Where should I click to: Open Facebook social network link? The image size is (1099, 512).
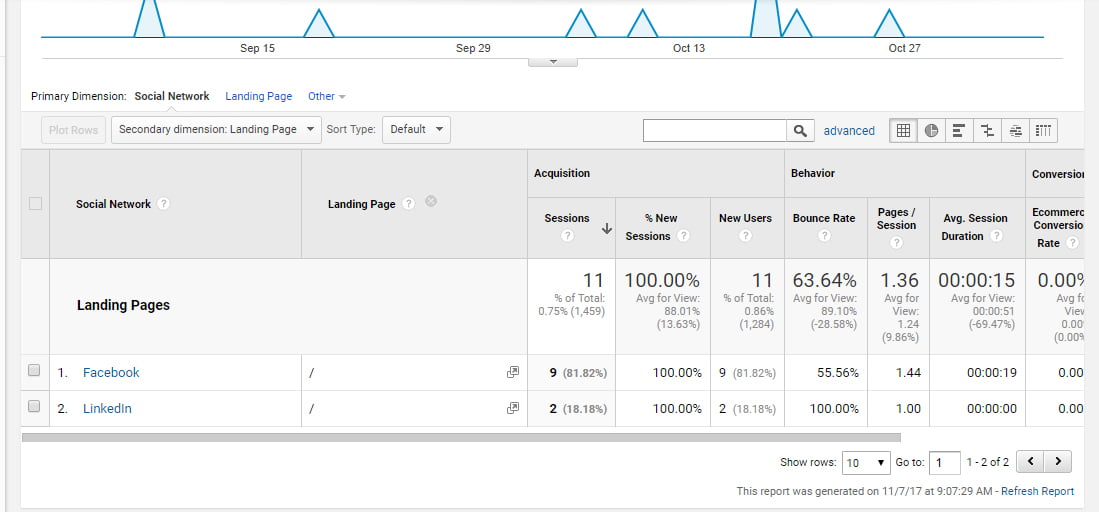[x=111, y=372]
